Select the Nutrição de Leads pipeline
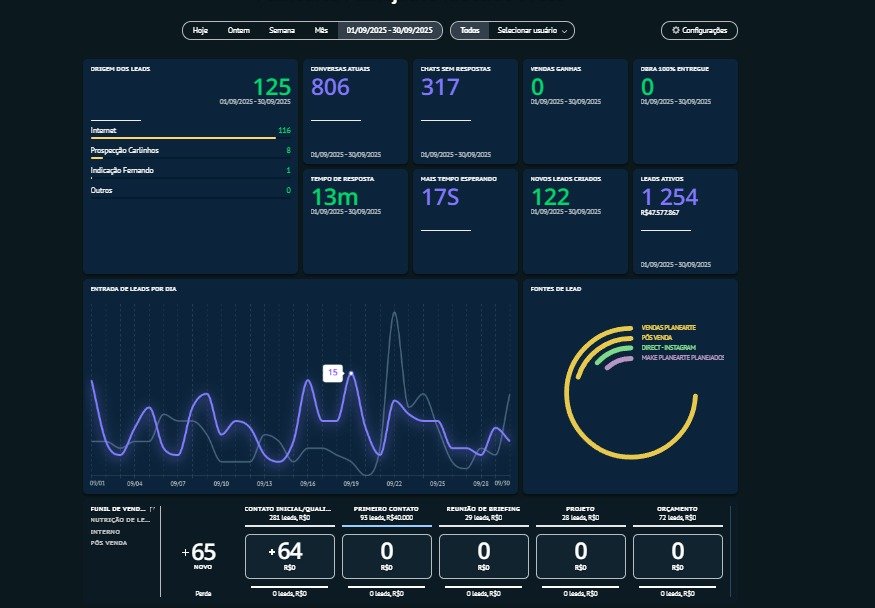 pyautogui.click(x=120, y=520)
